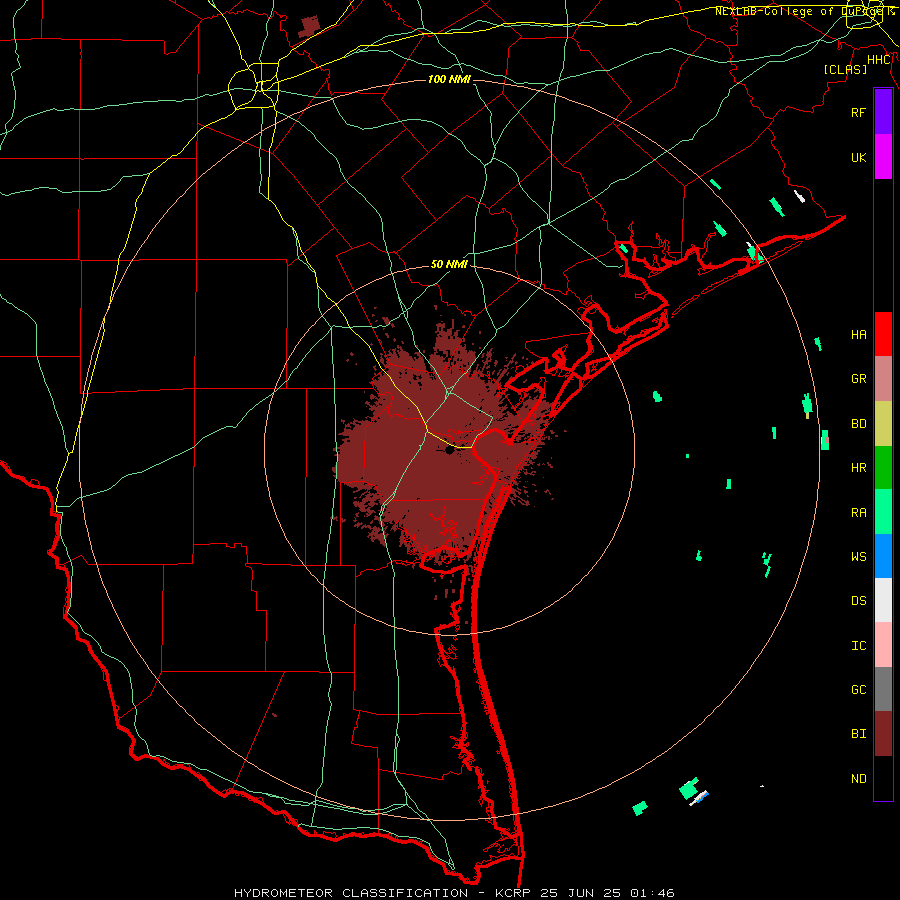This screenshot has width=900, height=900.
Task: Click the small brown echo patch near top
Action: point(309,26)
